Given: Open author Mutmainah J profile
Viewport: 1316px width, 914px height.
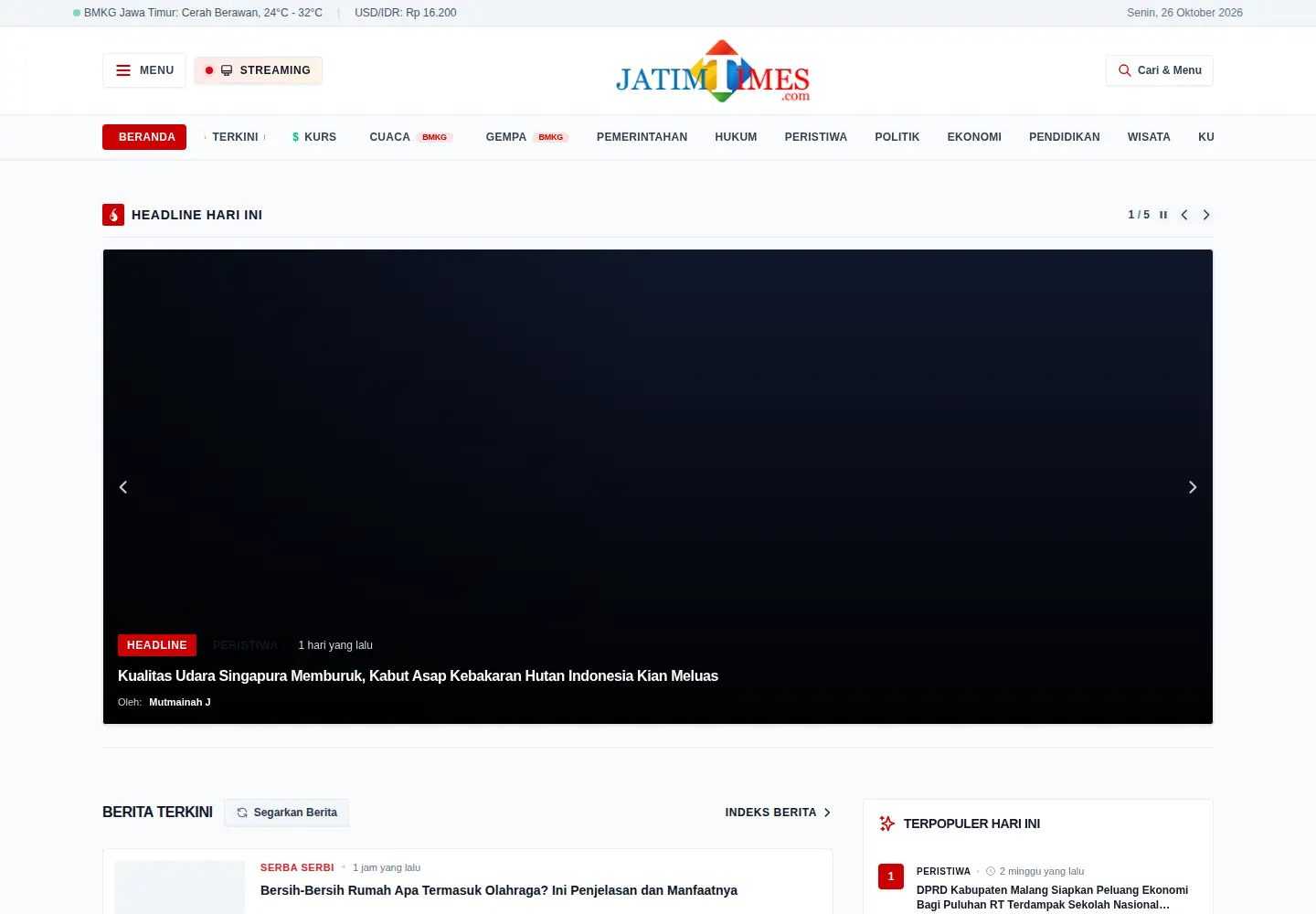Looking at the screenshot, I should [x=180, y=702].
